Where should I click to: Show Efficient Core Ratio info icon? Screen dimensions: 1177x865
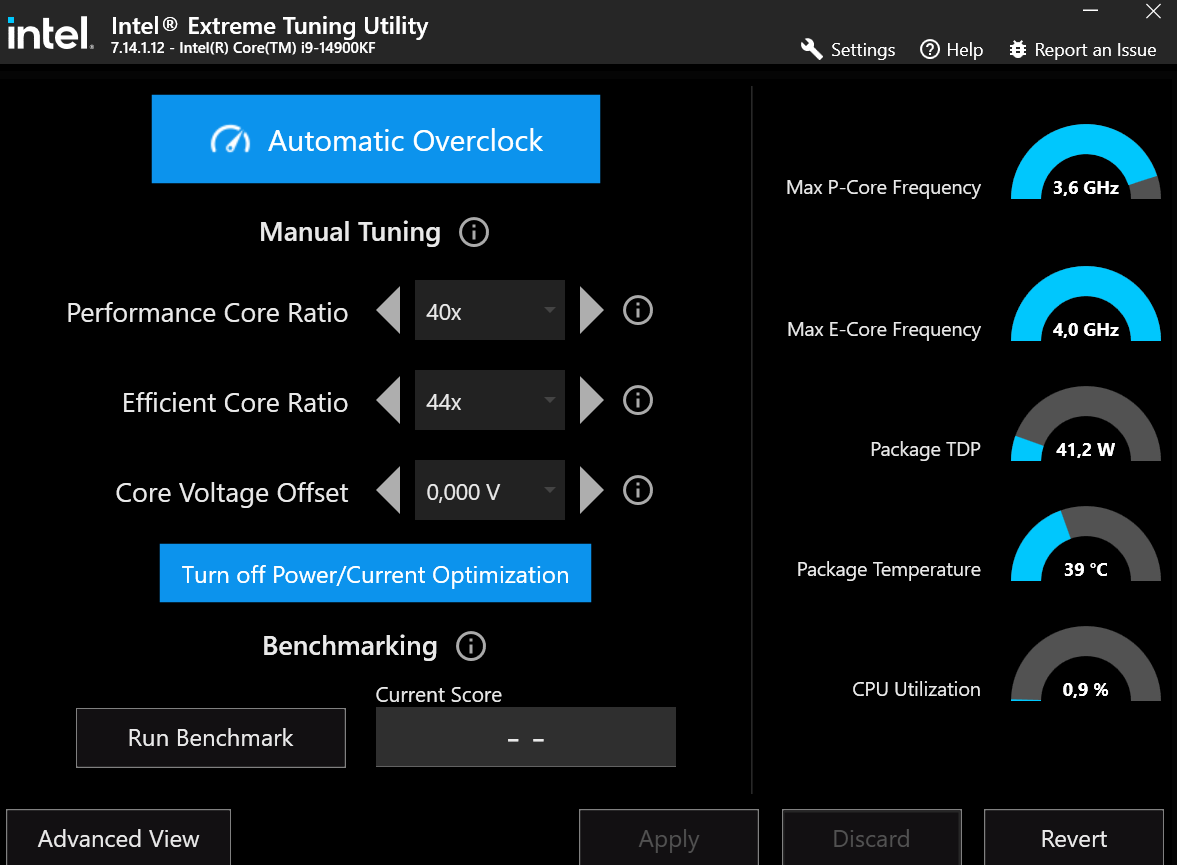pyautogui.click(x=638, y=400)
